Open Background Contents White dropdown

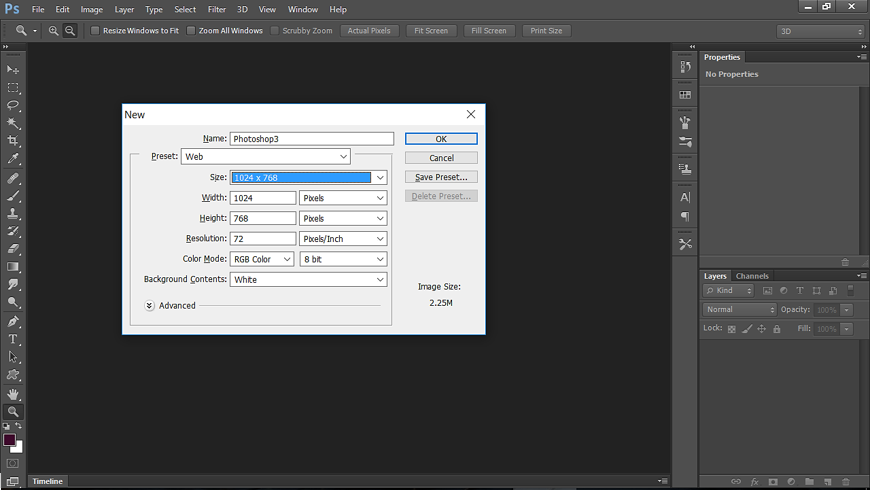(x=308, y=279)
